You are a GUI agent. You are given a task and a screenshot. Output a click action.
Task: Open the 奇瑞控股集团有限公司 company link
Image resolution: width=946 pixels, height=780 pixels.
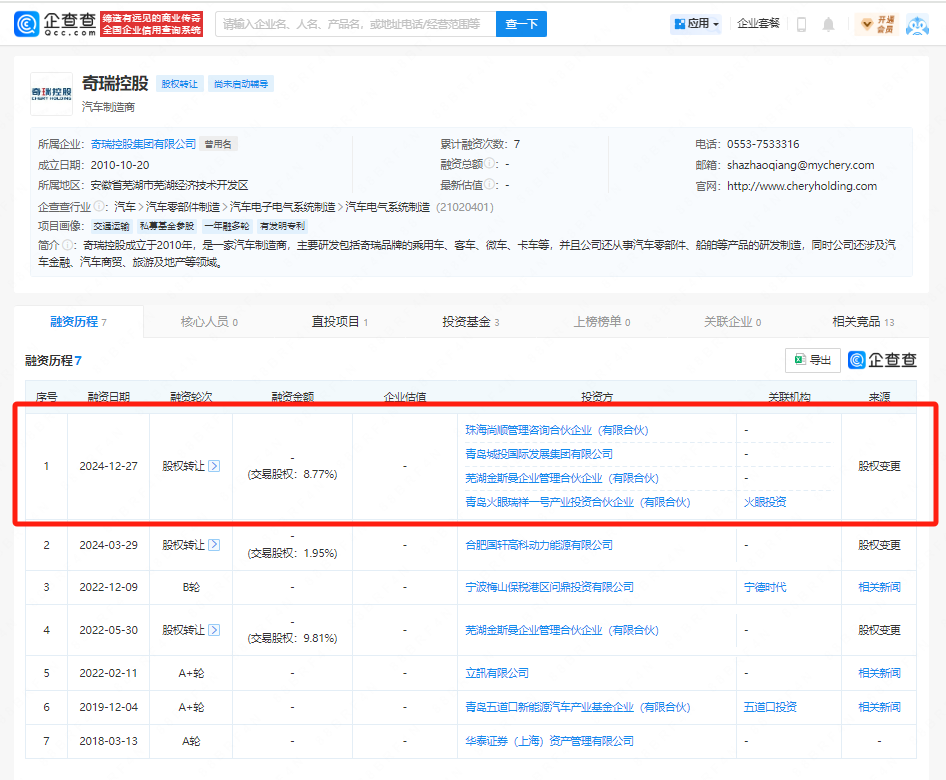pos(143,144)
